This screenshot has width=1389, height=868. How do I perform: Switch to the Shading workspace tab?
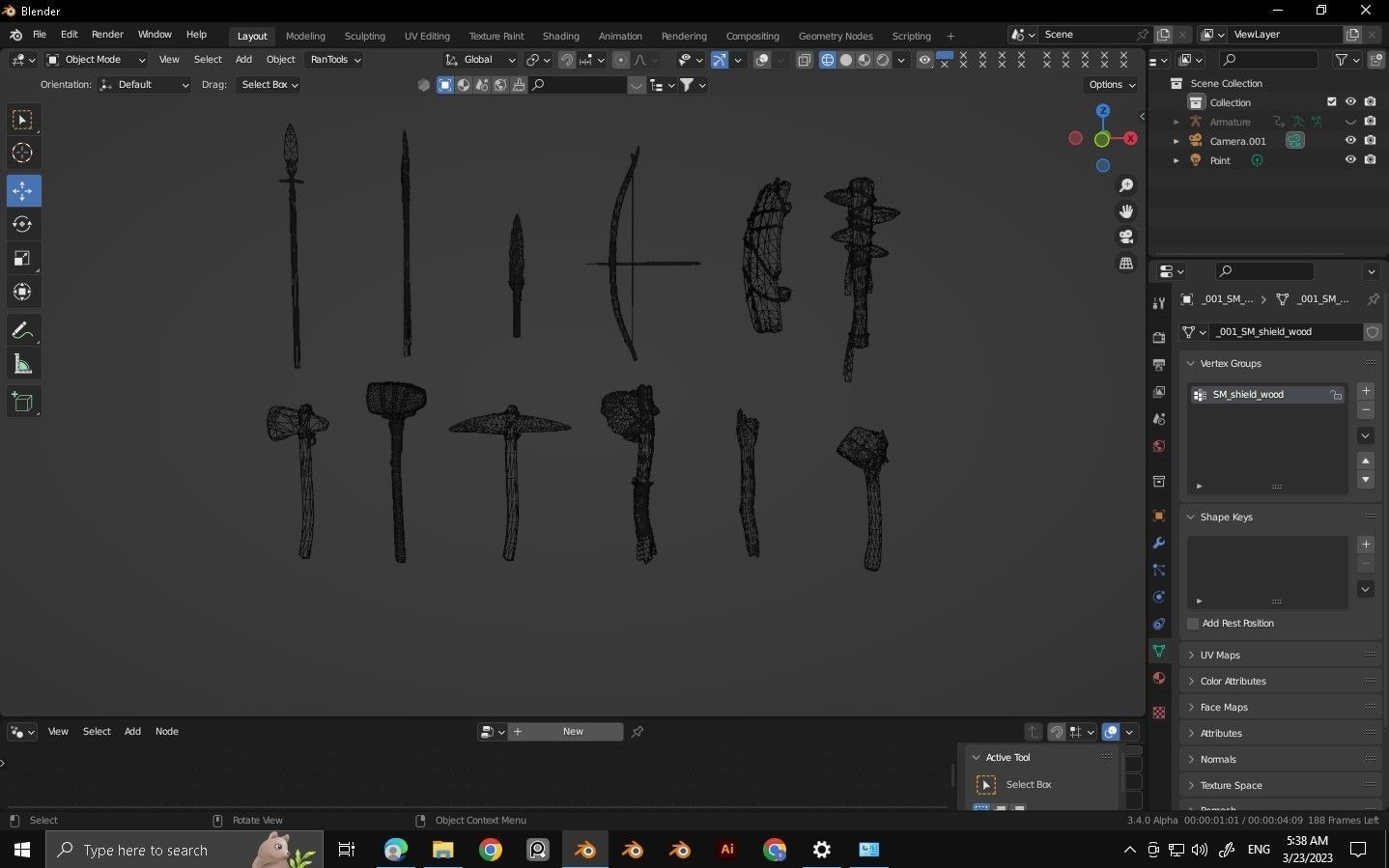pos(560,36)
